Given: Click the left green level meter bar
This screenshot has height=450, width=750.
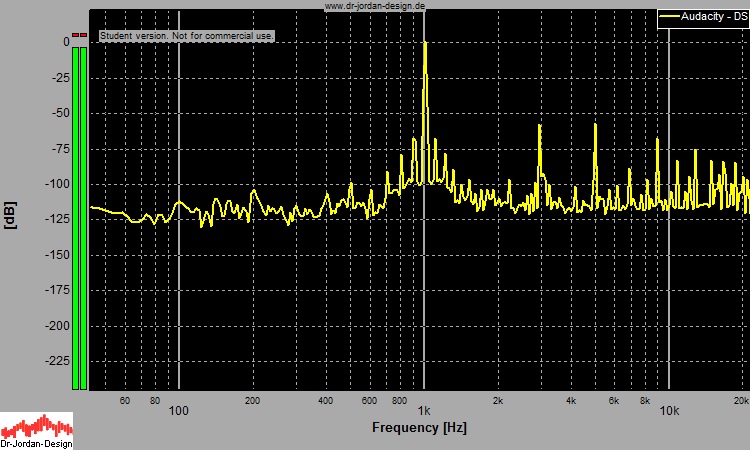Looking at the screenshot, I should (76, 218).
